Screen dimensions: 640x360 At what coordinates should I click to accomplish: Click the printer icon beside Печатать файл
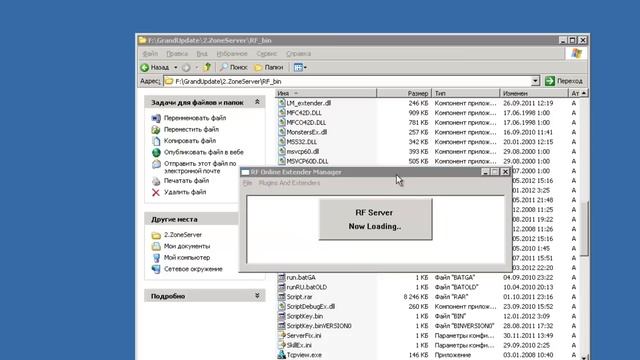coord(156,181)
